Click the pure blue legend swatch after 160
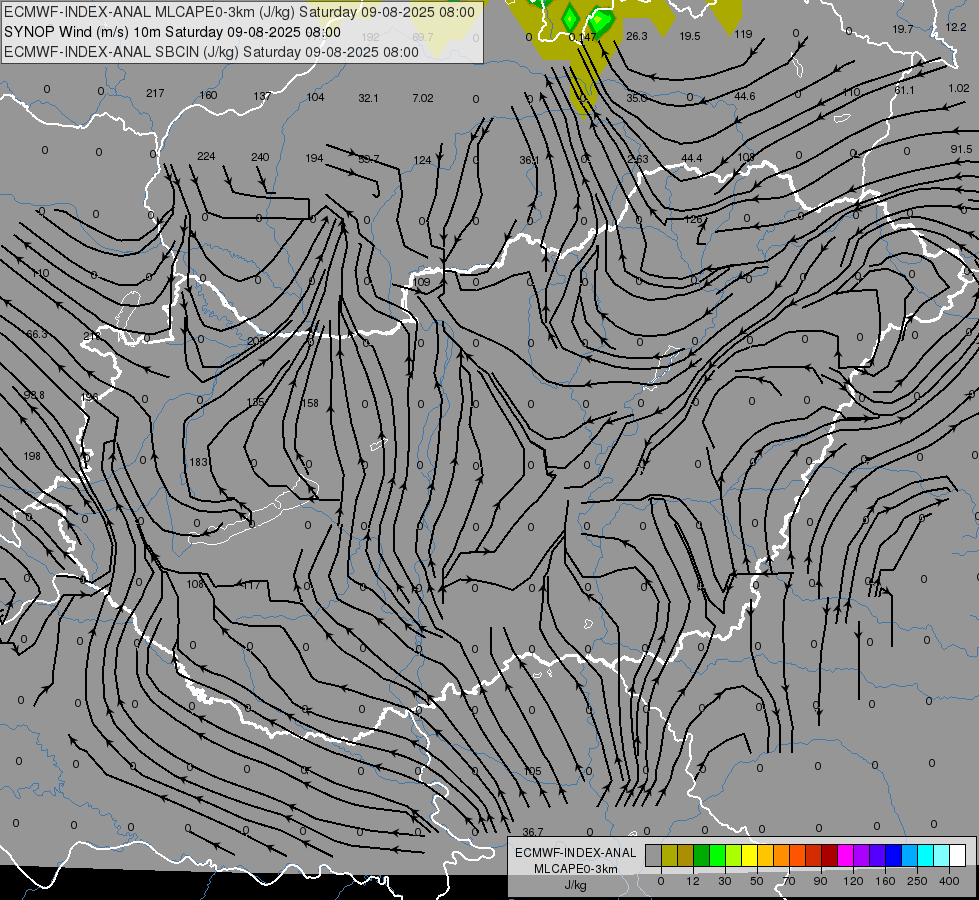The height and width of the screenshot is (900, 979). click(x=893, y=856)
